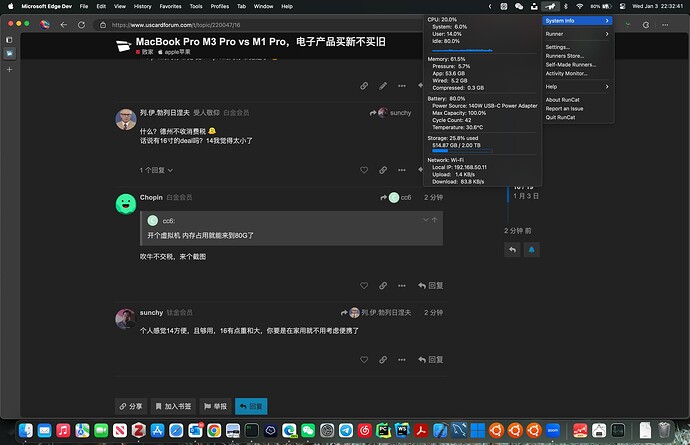Open Zoom from the Dock
Screen dimensions: 690x445
(553, 430)
